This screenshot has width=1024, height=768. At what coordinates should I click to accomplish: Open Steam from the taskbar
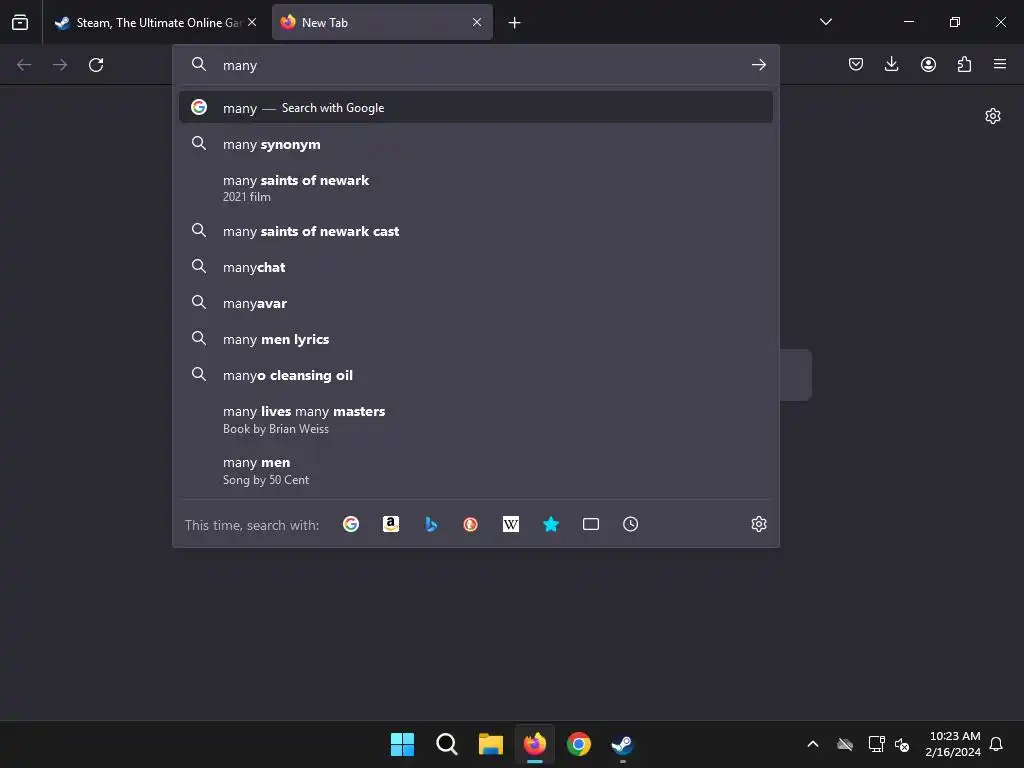coord(622,744)
